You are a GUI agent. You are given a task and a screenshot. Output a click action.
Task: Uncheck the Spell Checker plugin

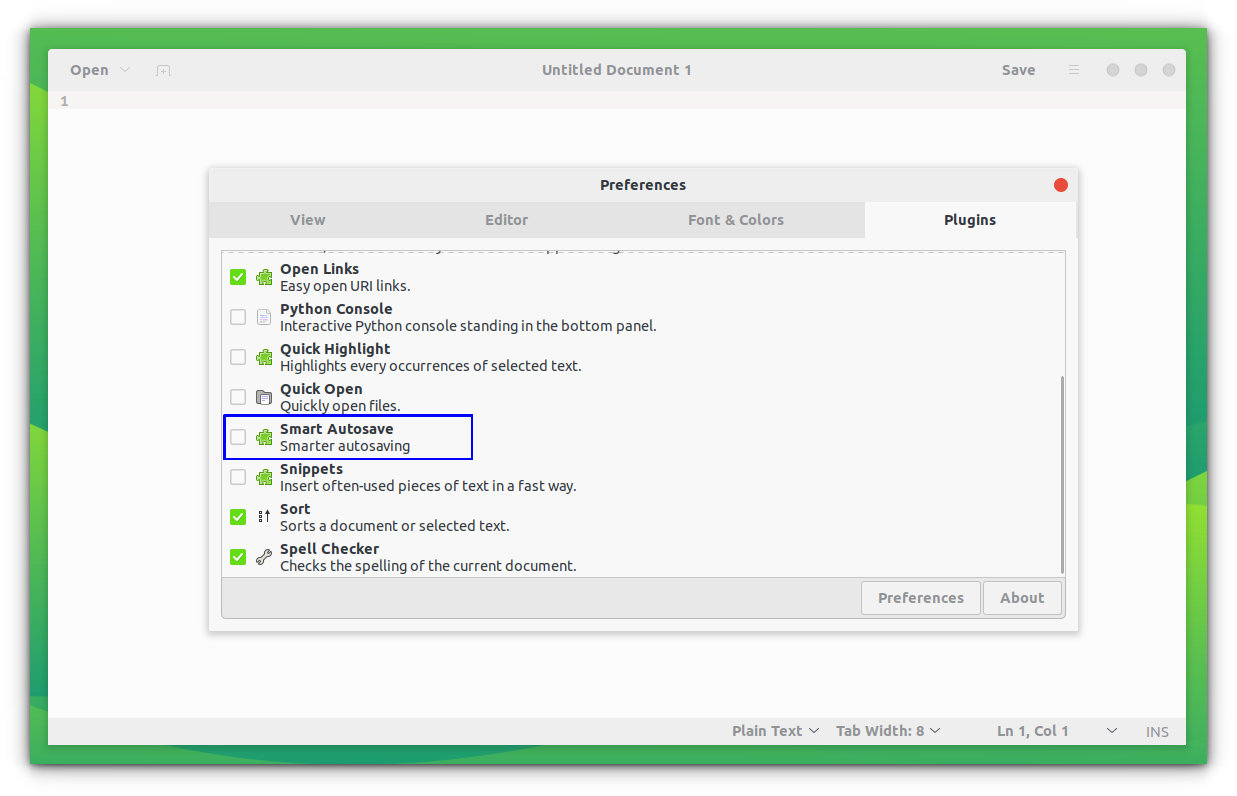[x=237, y=557]
